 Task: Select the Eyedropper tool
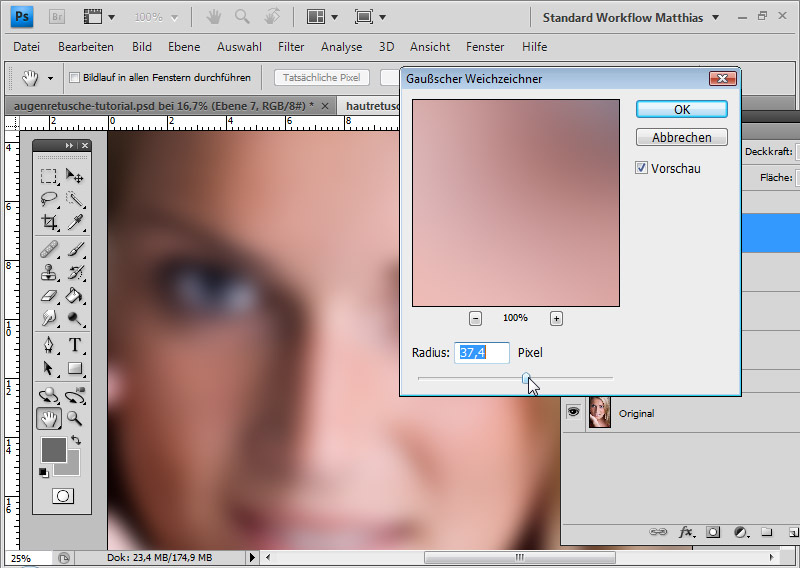coord(74,221)
